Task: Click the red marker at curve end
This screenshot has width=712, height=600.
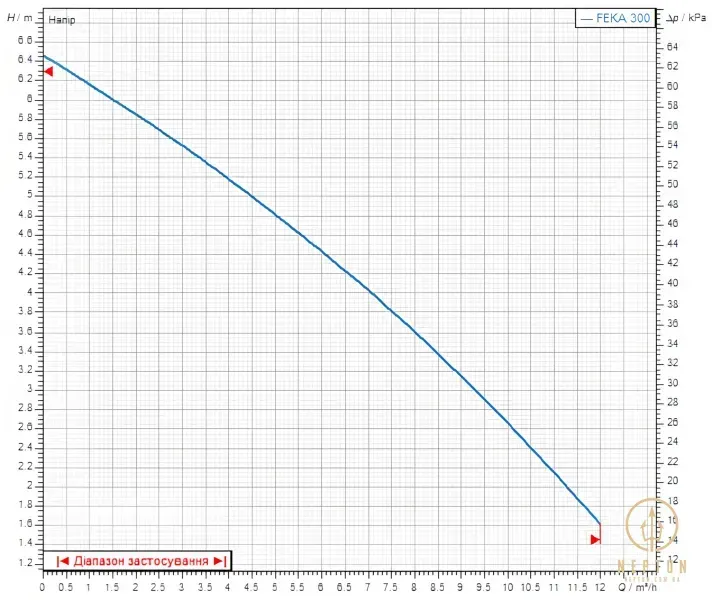Action: (595, 540)
